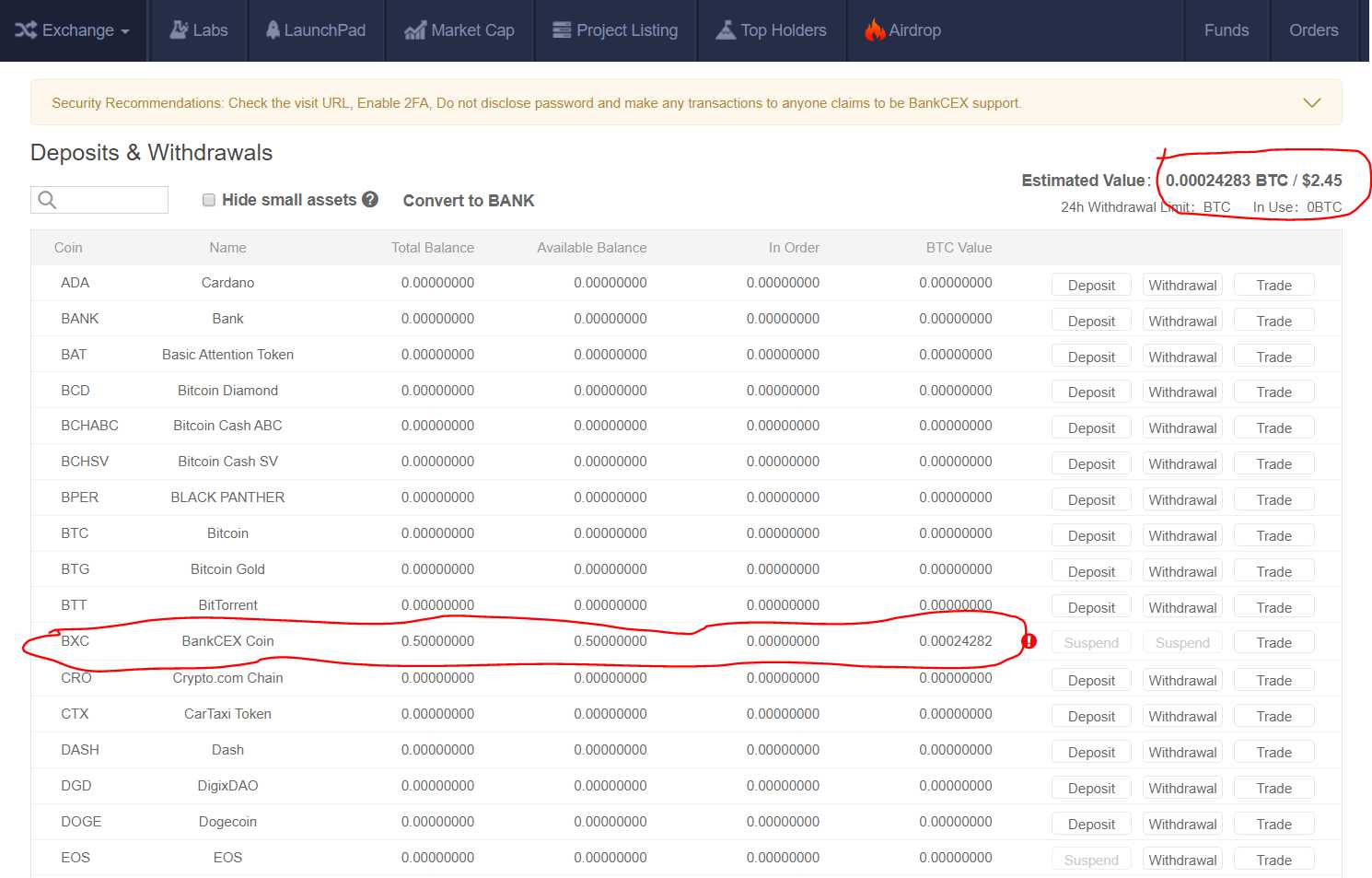The width and height of the screenshot is (1372, 878).
Task: Click Withdrawal button for EOS
Action: coord(1182,860)
